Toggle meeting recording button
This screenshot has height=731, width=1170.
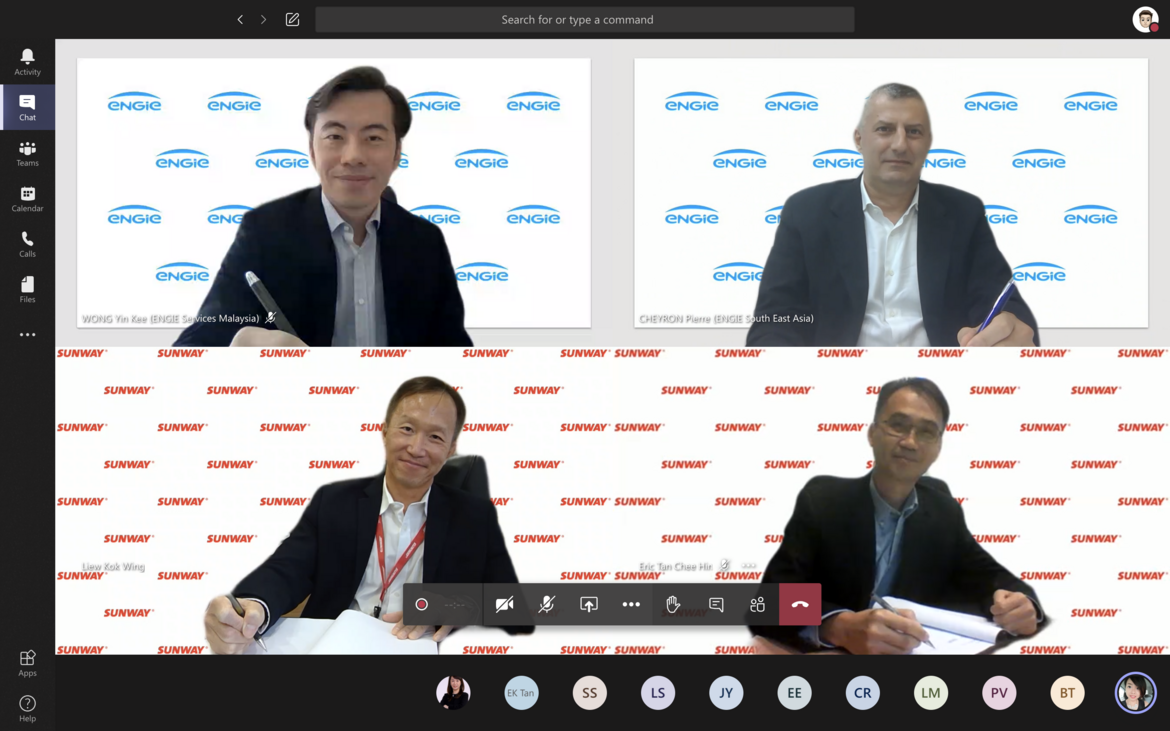coord(422,604)
